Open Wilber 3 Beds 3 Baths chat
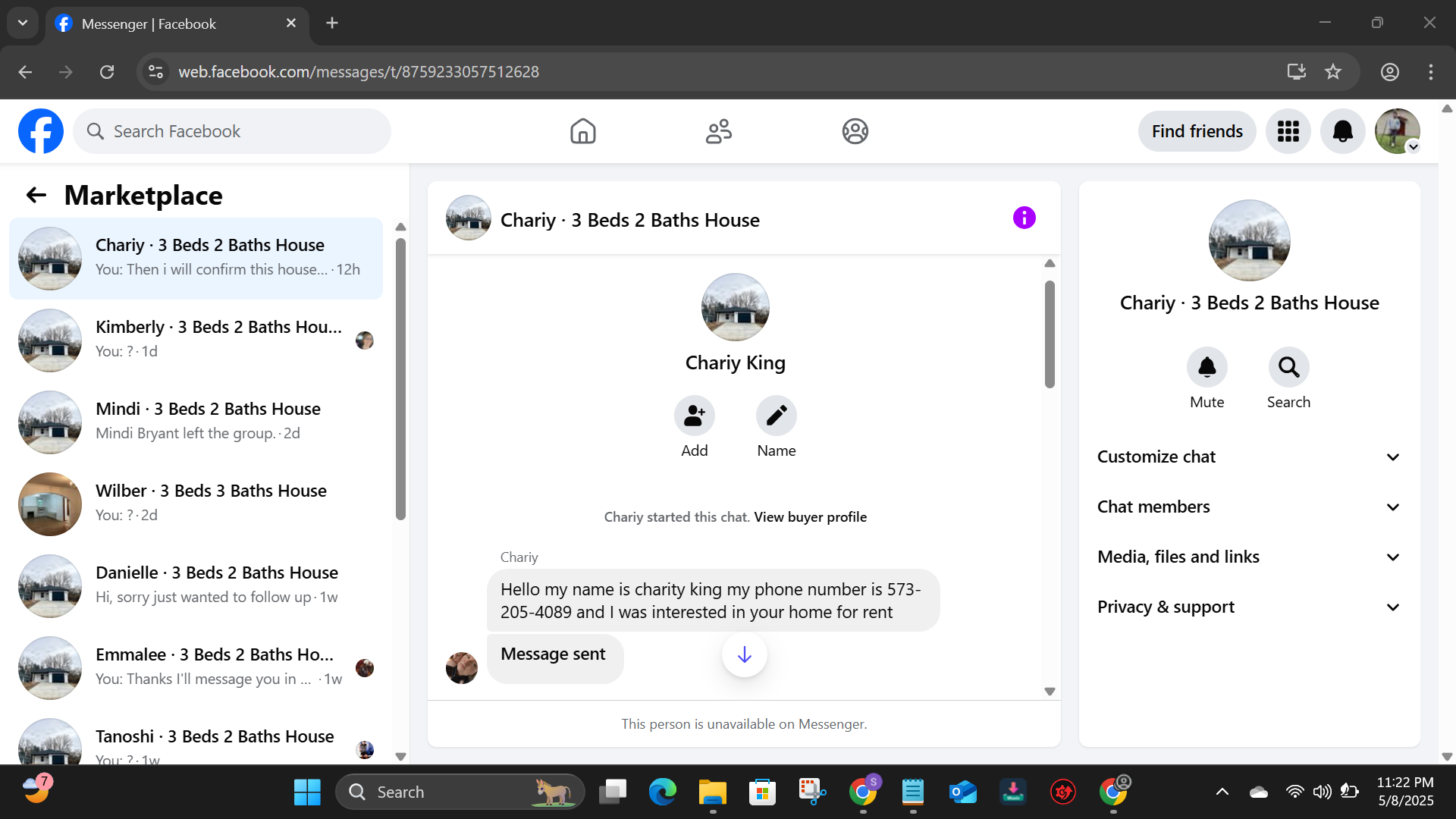This screenshot has width=1456, height=819. click(x=196, y=504)
